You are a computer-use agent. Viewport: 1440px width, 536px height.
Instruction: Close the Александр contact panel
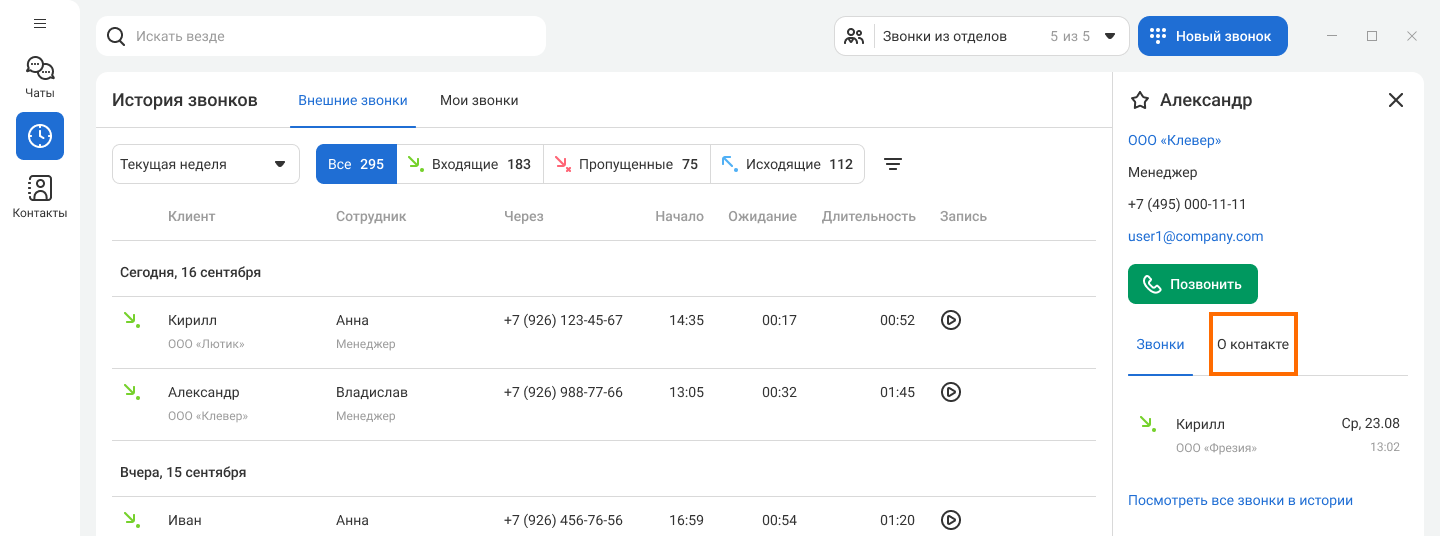coord(1396,100)
